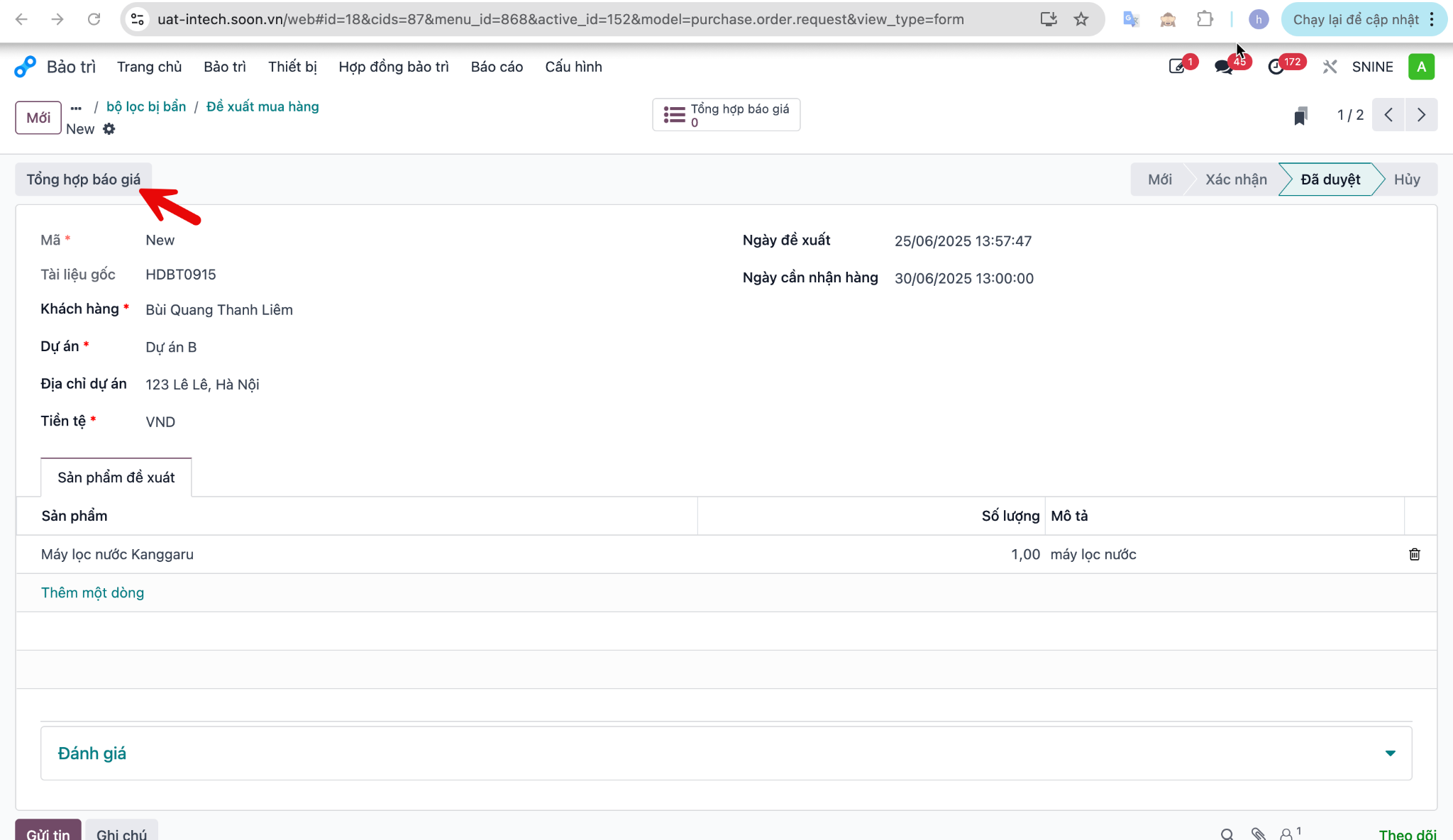Open the Hợp đồng bảo trì menu
Screen dimensions: 1453x840
(x=394, y=67)
